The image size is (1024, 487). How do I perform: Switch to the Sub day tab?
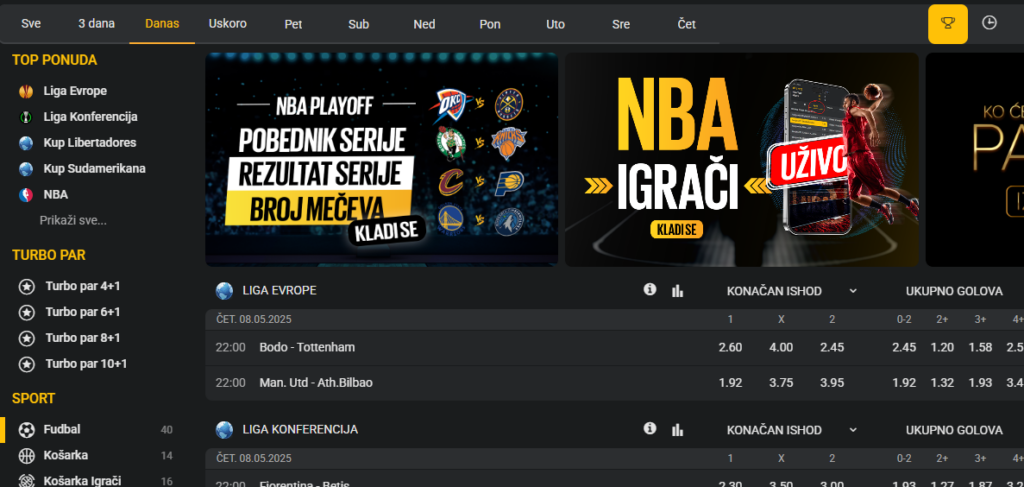point(359,24)
